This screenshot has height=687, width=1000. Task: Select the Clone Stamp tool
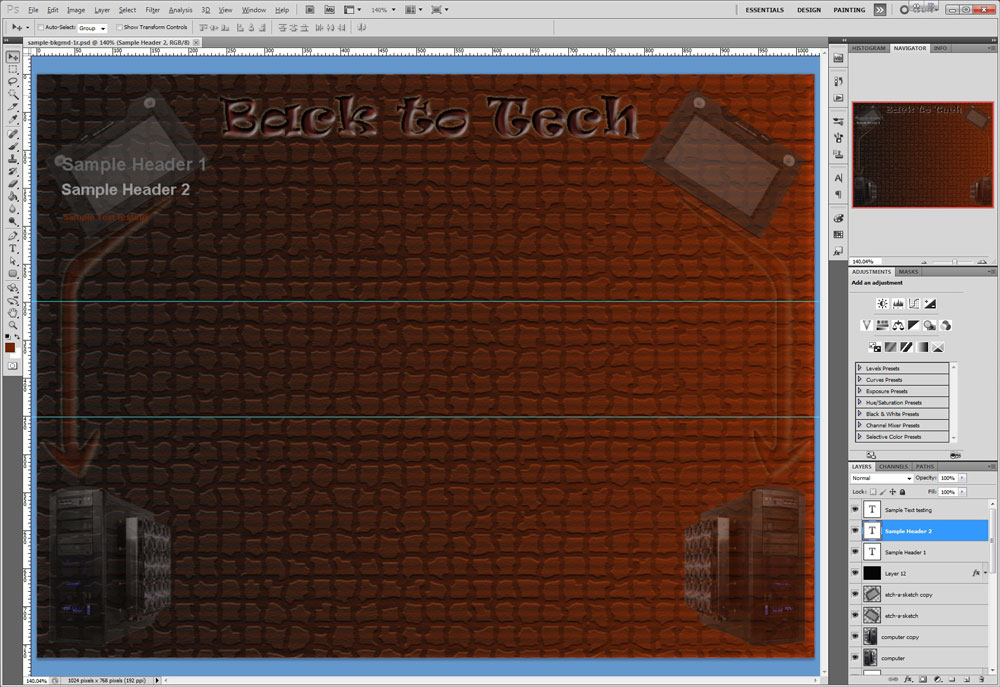13,158
